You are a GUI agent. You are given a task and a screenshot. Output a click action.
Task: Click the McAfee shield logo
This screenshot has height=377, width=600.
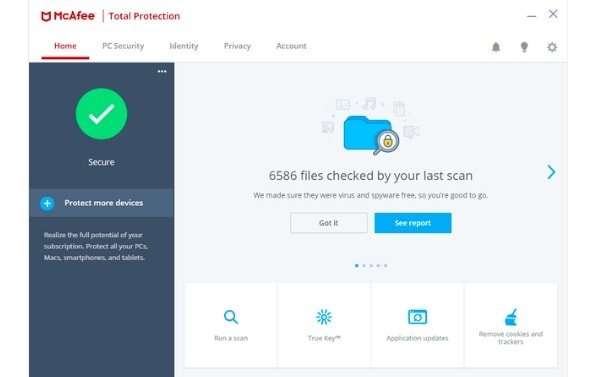[46, 16]
